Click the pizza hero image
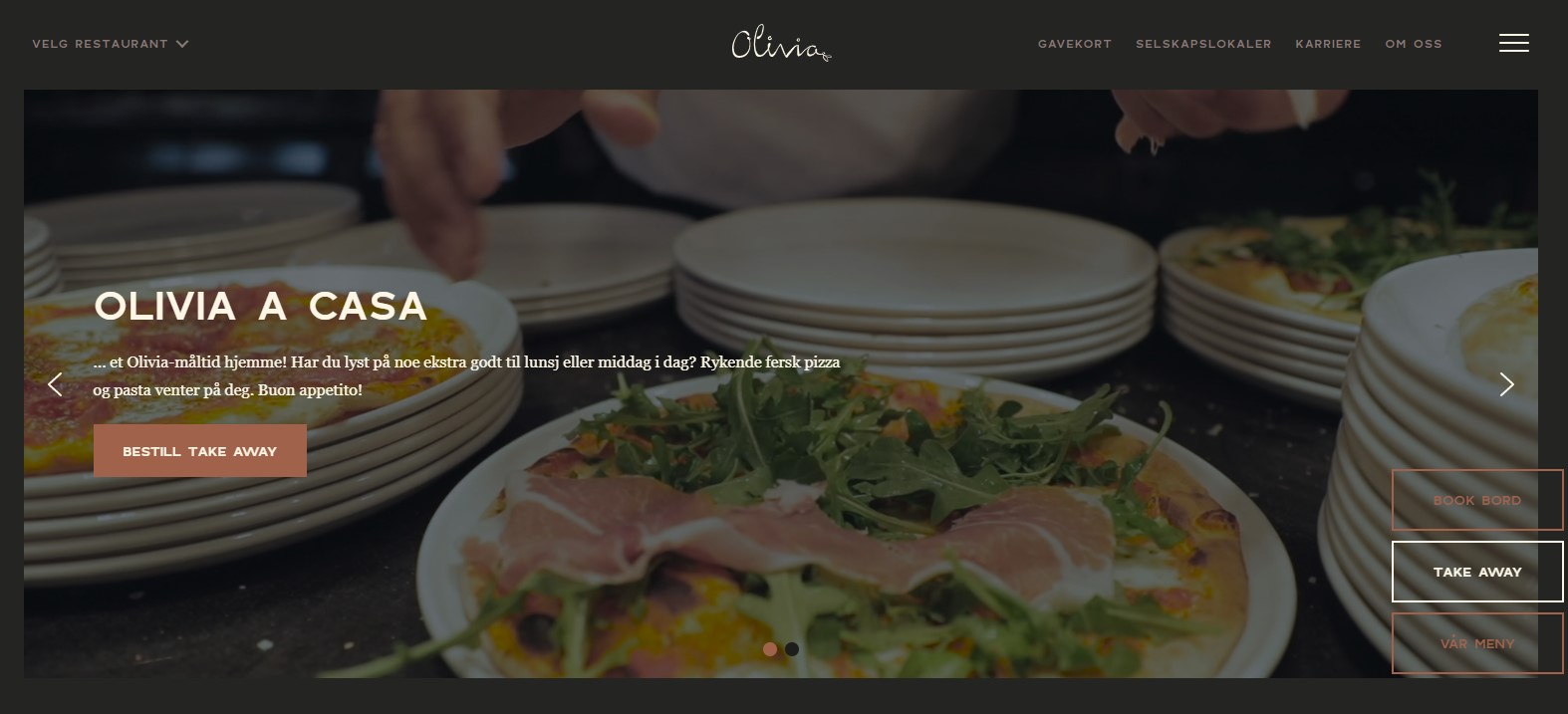This screenshot has width=1568, height=714. [781, 384]
